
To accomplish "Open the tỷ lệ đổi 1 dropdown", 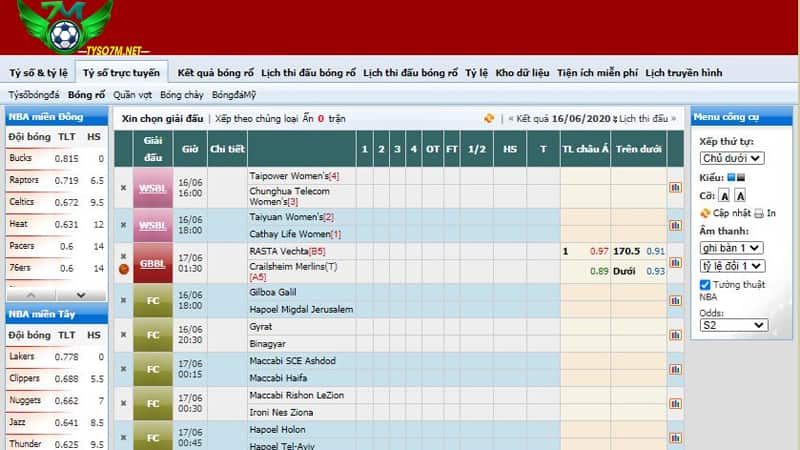I will [x=733, y=266].
